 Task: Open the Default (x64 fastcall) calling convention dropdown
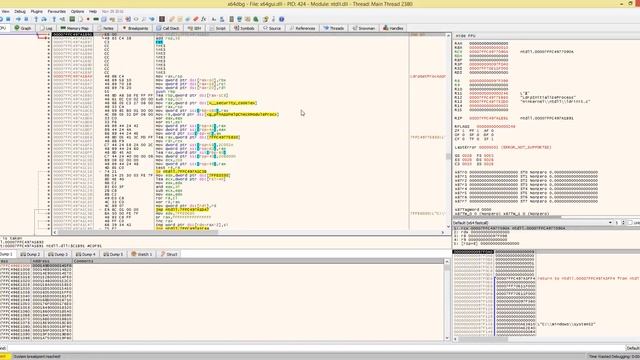tap(533, 223)
